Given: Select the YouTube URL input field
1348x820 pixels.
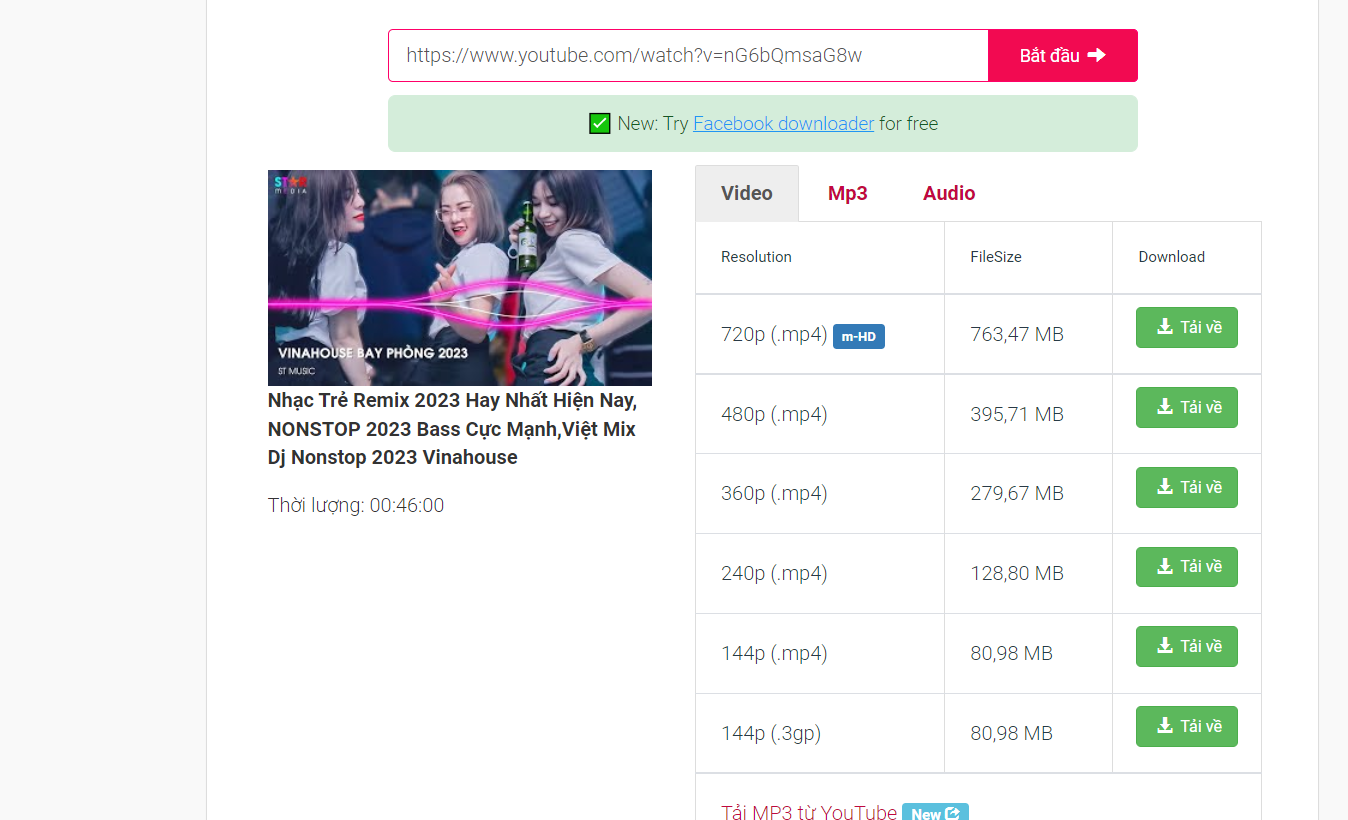Looking at the screenshot, I should coord(688,55).
